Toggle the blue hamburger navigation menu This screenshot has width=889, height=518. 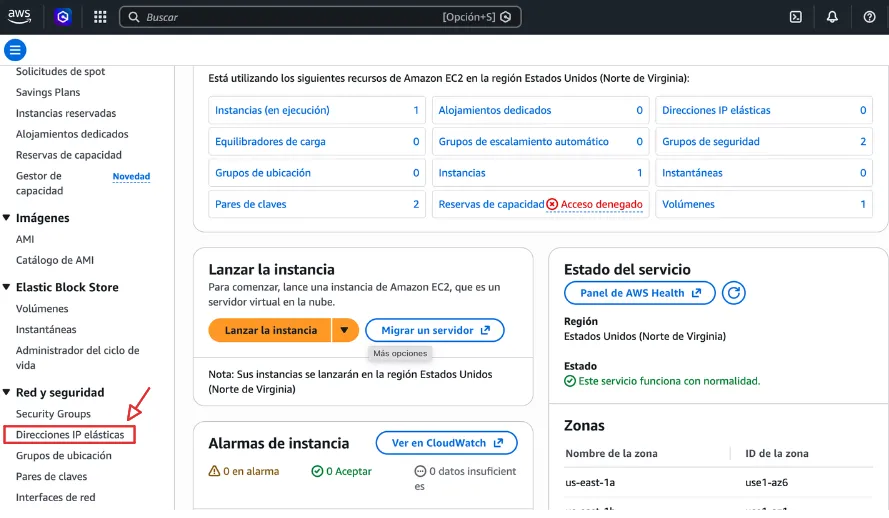(x=15, y=50)
